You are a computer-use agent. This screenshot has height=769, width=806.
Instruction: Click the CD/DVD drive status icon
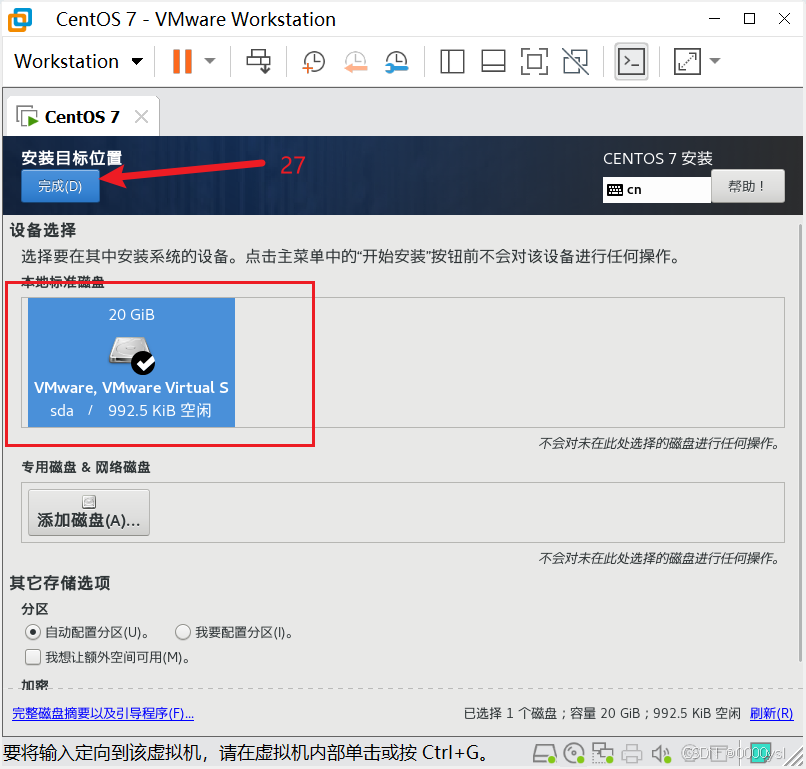pyautogui.click(x=574, y=754)
